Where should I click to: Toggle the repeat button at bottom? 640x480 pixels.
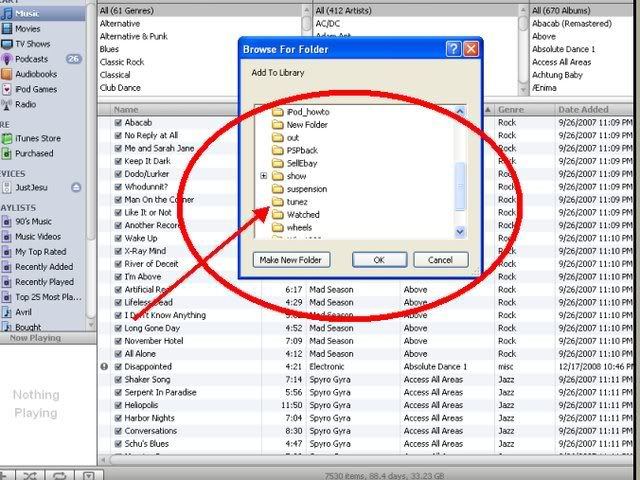58,472
